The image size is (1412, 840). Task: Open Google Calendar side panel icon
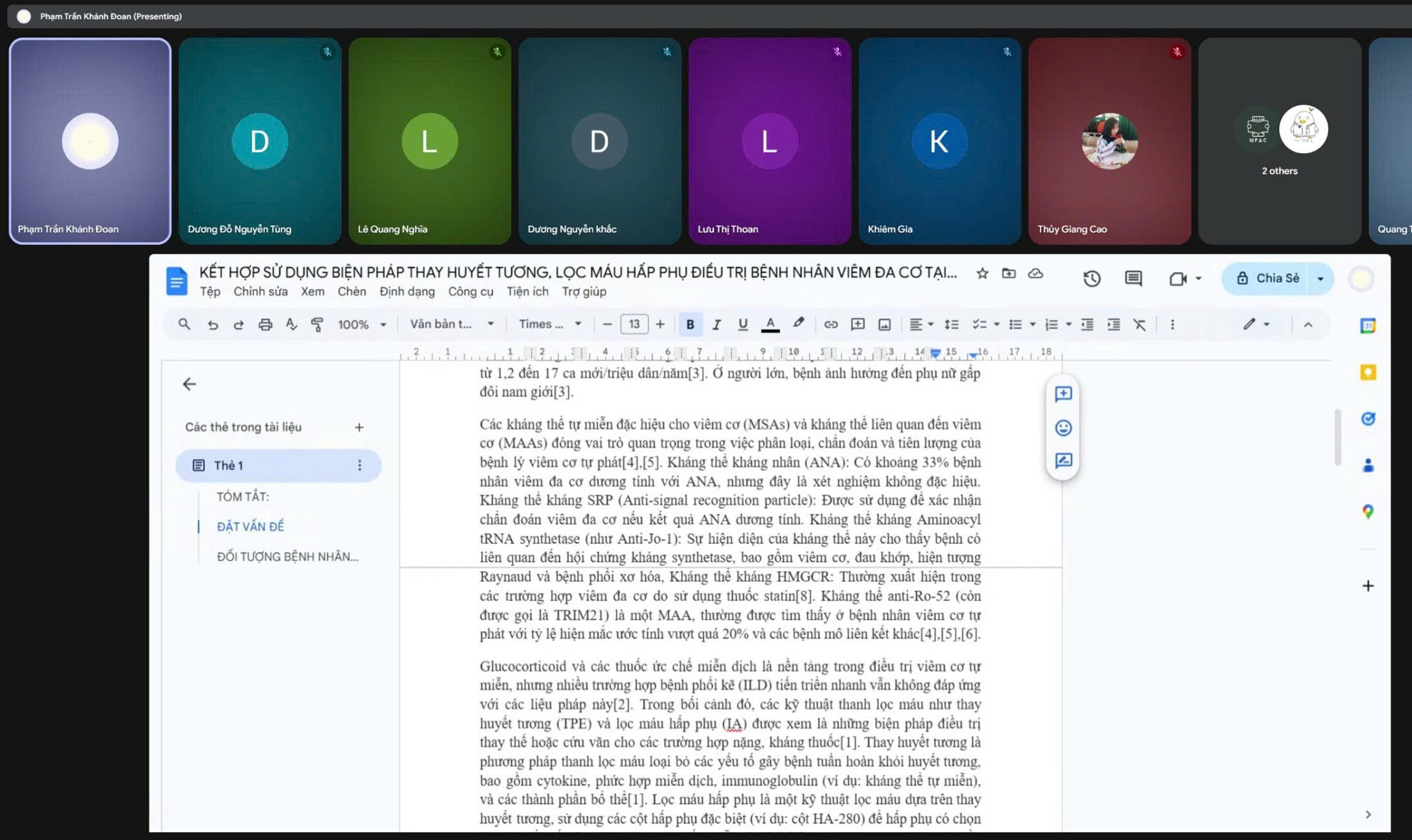1367,326
